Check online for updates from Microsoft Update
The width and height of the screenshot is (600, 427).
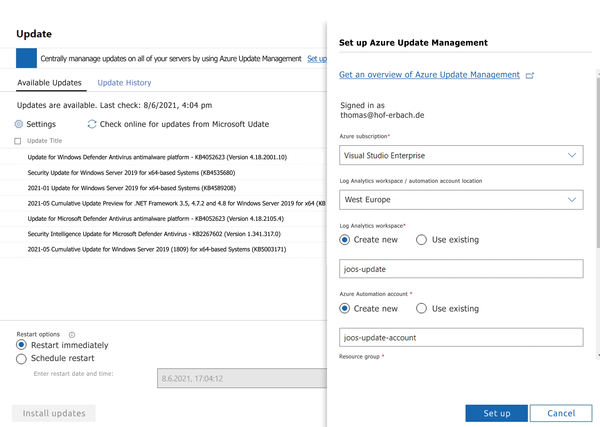pyautogui.click(x=184, y=124)
